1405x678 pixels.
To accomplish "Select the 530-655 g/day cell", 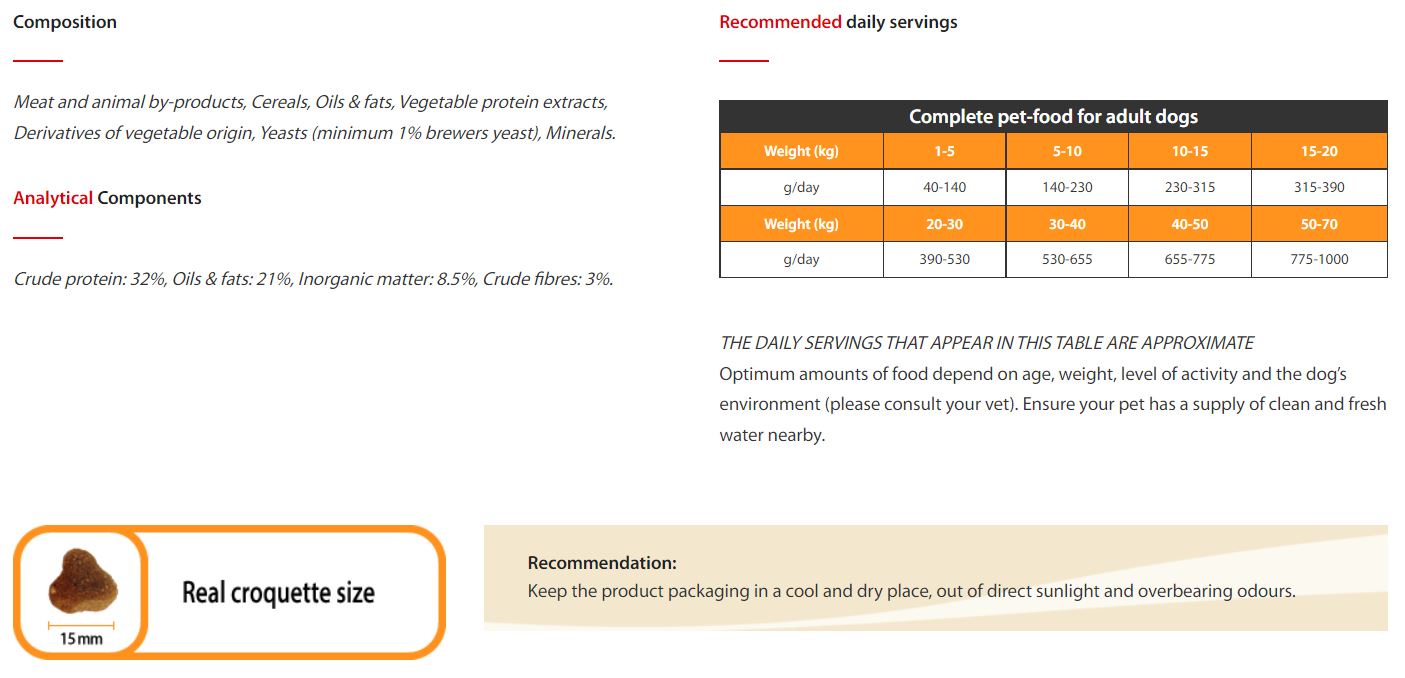I will pyautogui.click(x=1067, y=259).
